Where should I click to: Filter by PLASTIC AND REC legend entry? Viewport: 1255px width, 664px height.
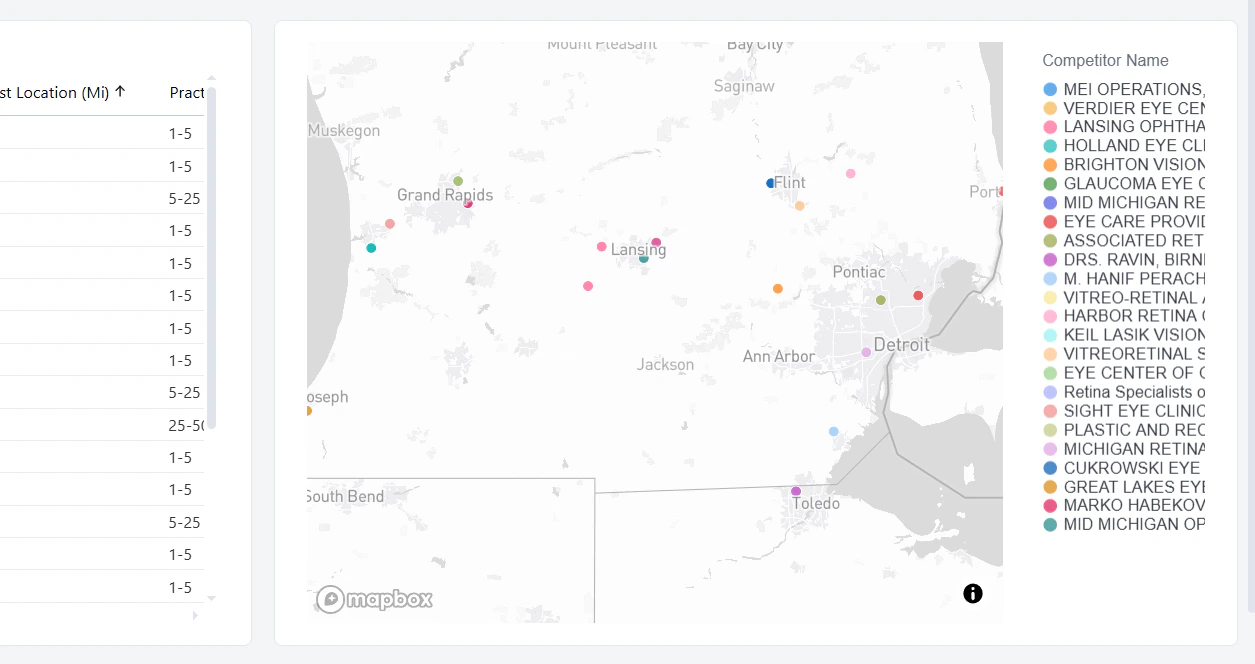[1124, 430]
